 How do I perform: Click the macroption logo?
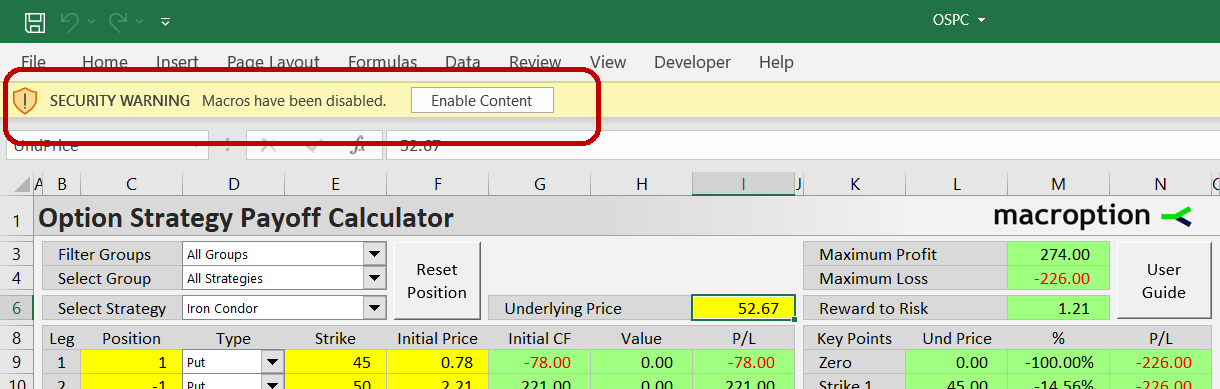pyautogui.click(x=1093, y=215)
